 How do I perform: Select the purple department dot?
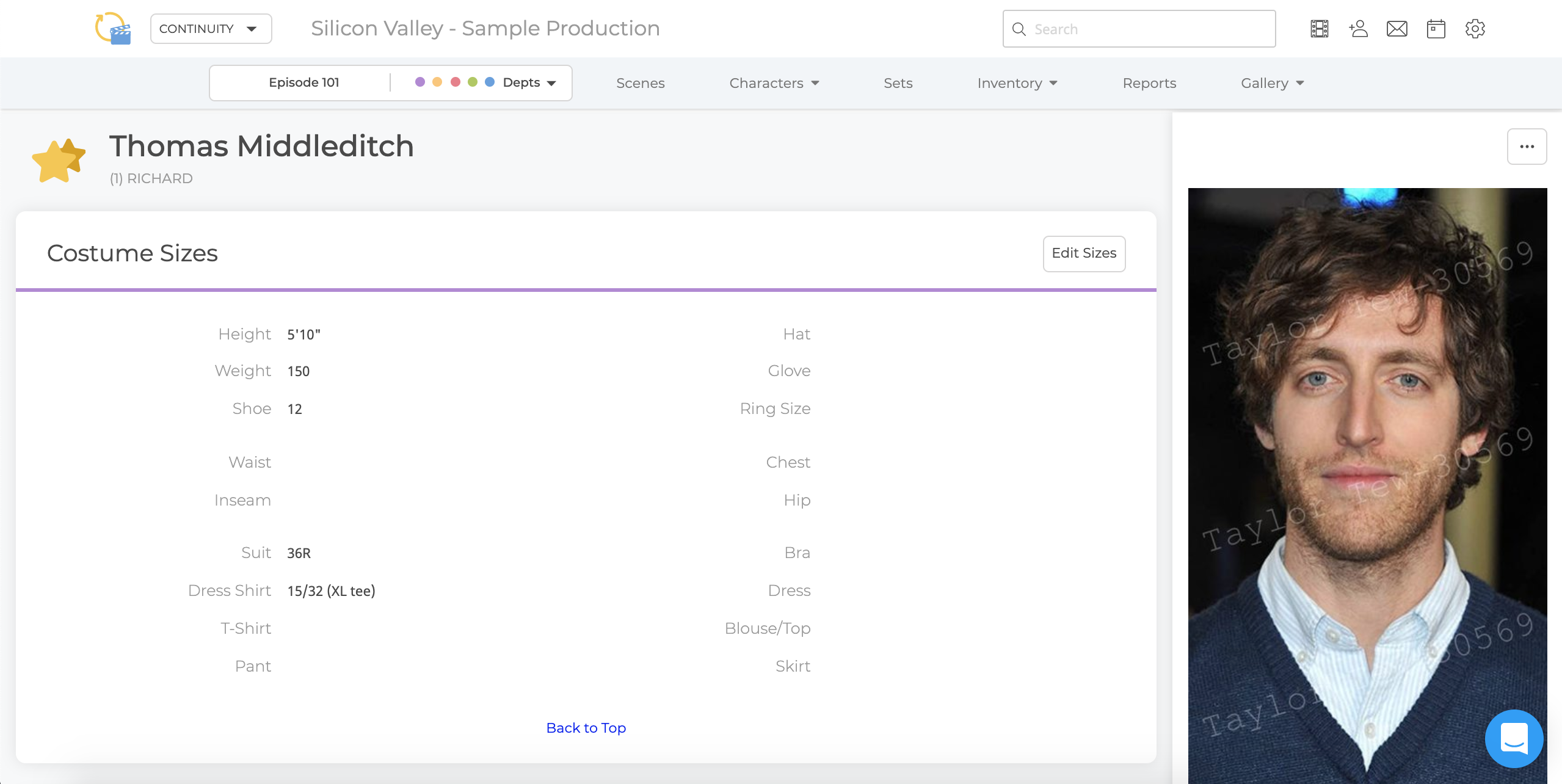pos(420,81)
